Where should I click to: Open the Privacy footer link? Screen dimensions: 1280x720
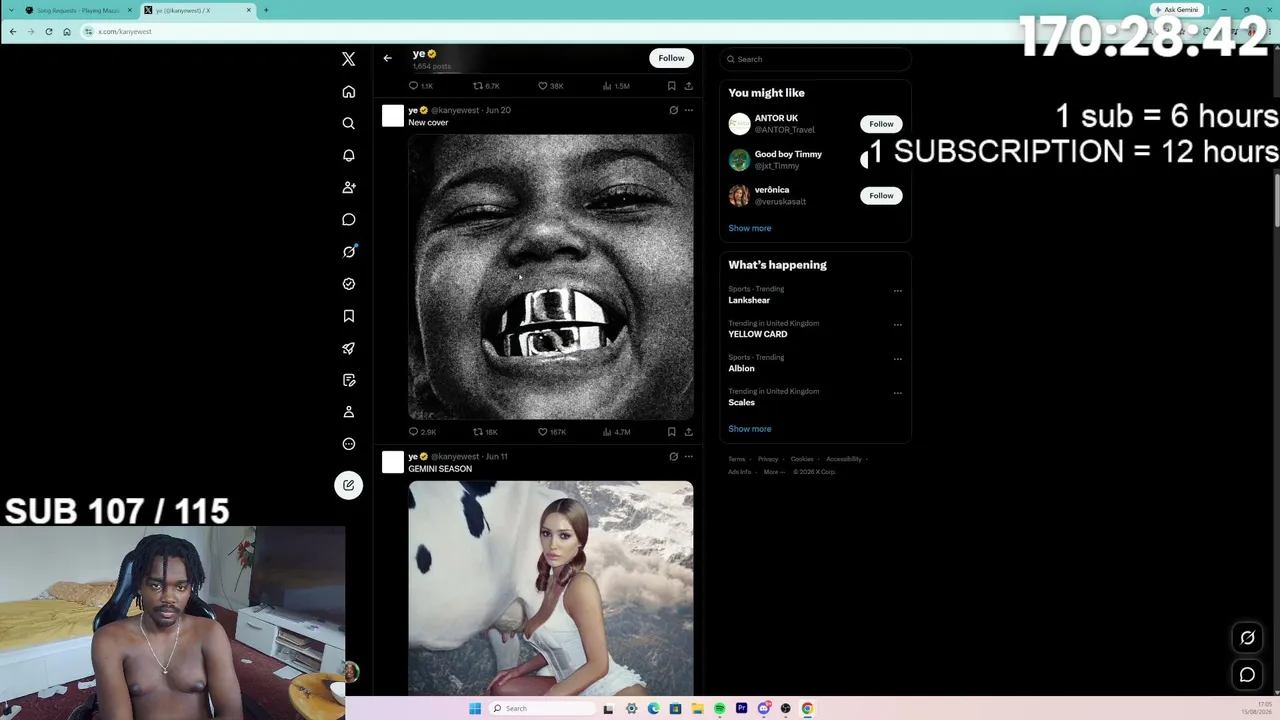[x=768, y=459]
